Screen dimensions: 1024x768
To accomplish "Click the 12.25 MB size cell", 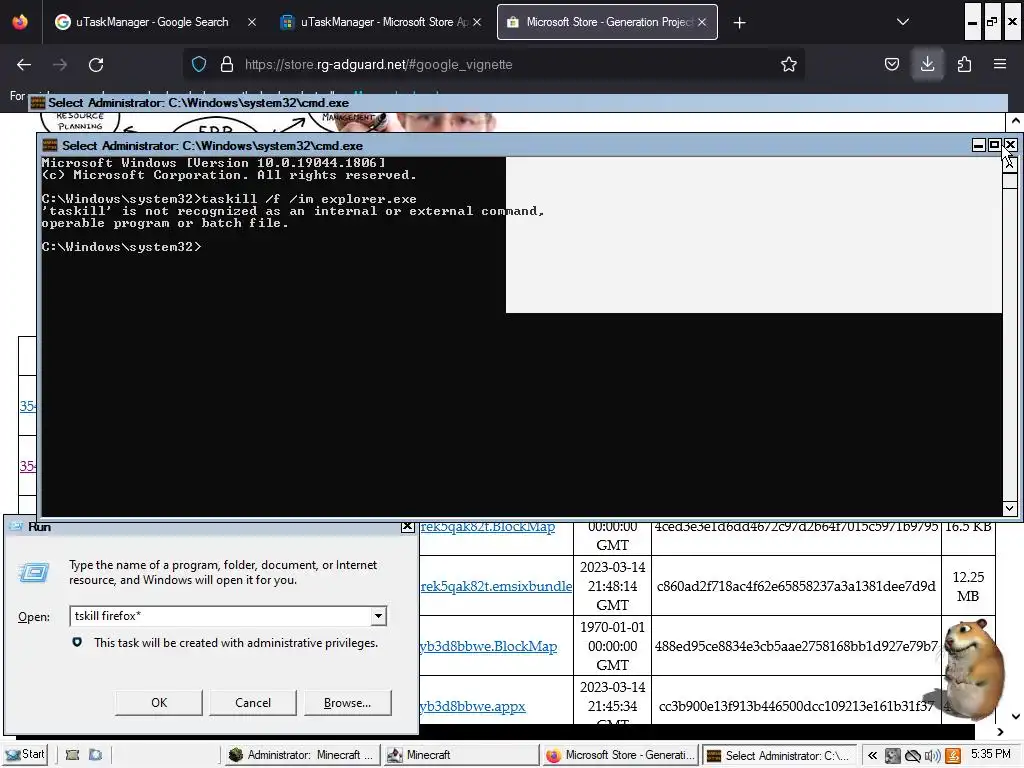I will [968, 586].
